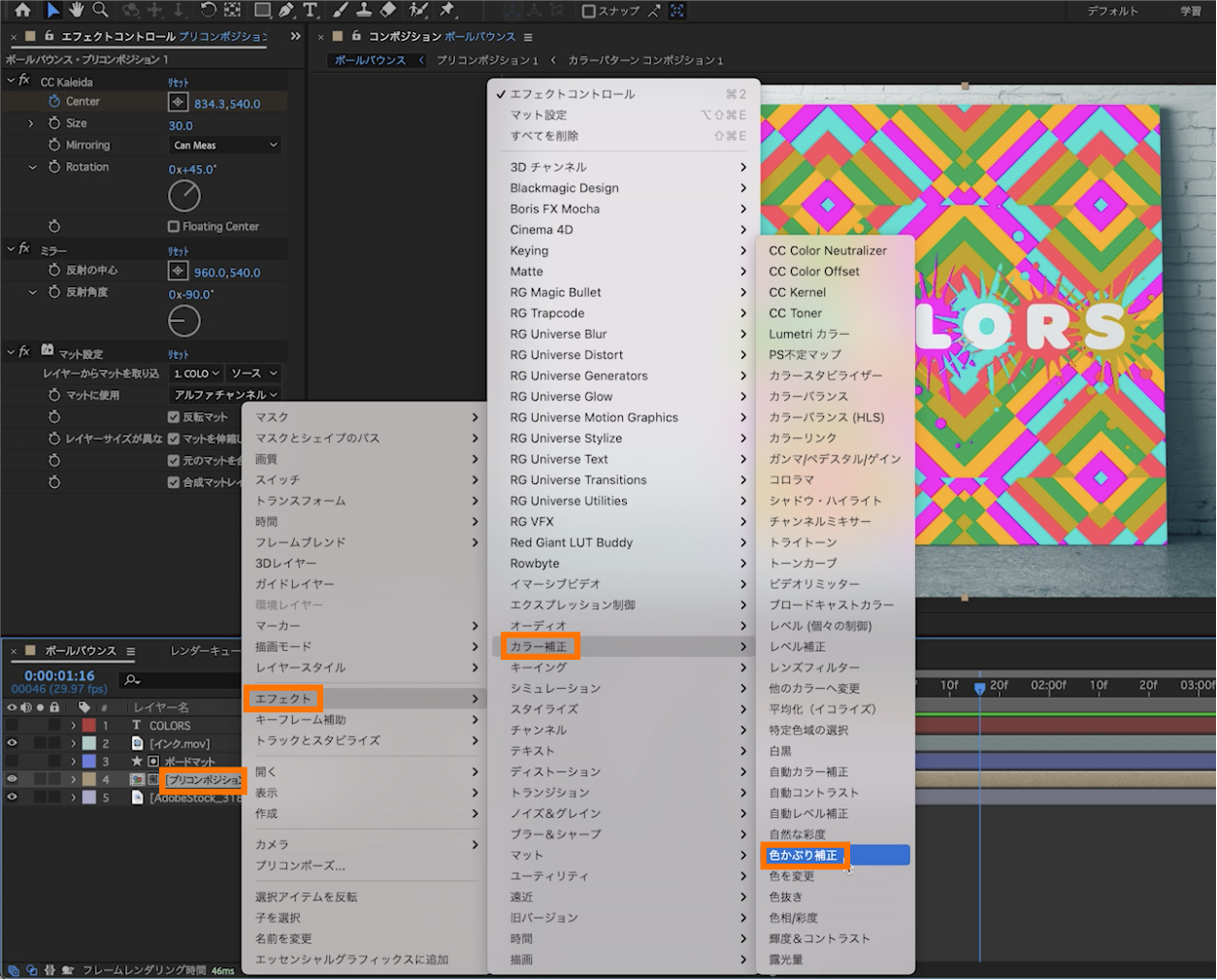Click the timeline search magnifier icon
This screenshot has height=980, width=1217.
132,679
